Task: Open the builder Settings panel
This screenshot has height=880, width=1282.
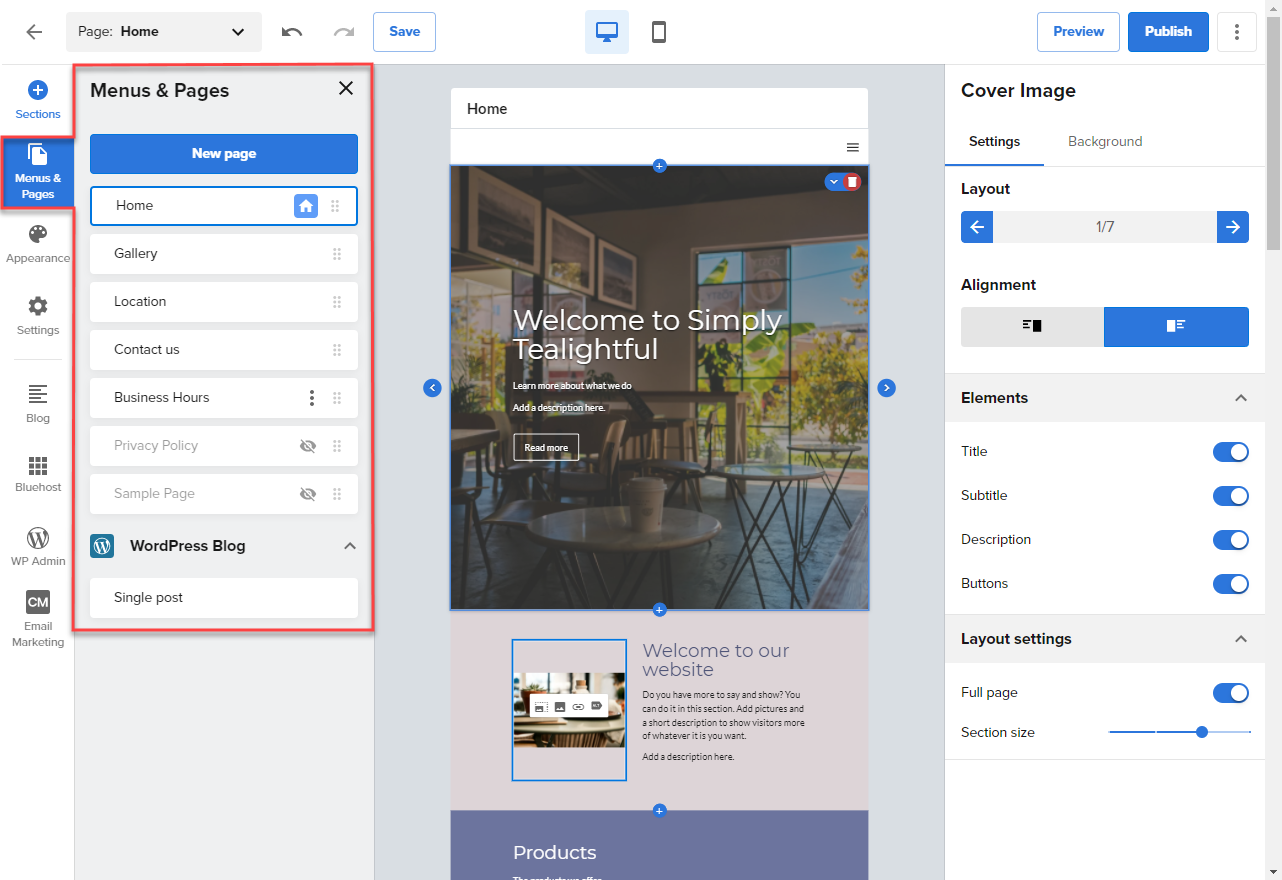Action: (x=37, y=314)
